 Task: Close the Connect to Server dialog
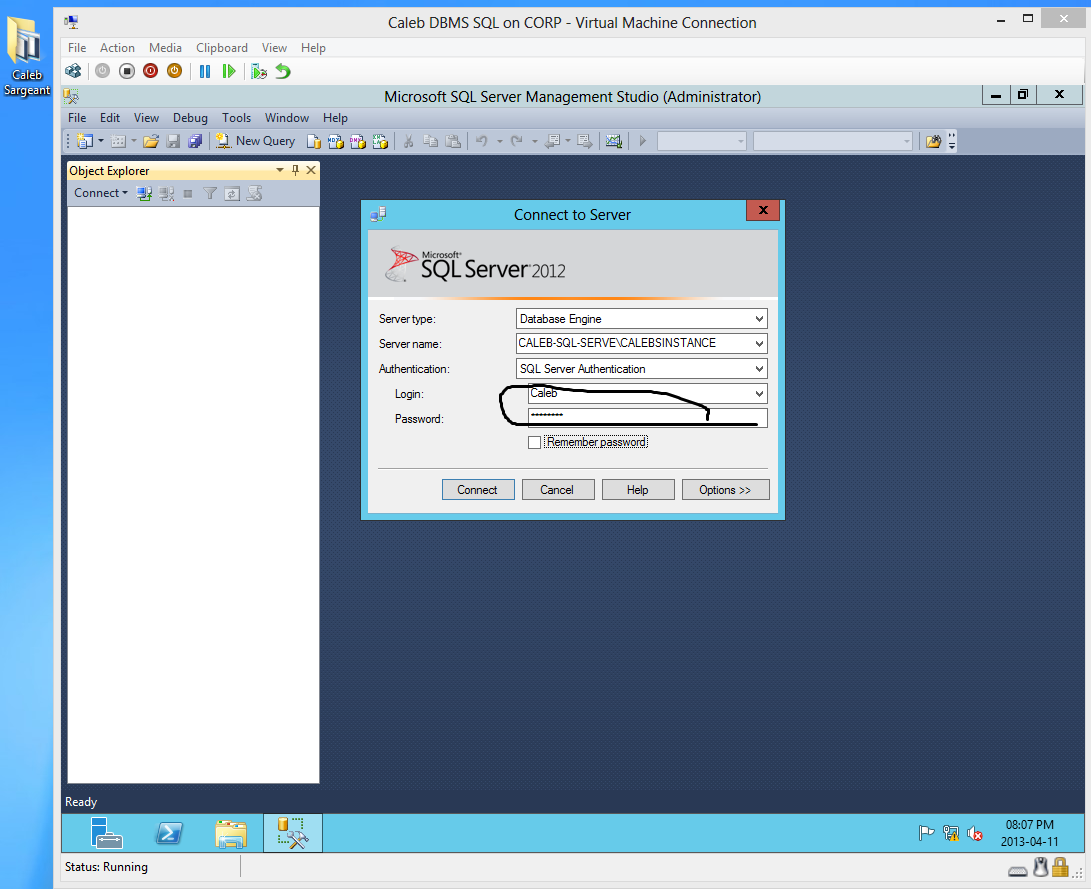[763, 210]
